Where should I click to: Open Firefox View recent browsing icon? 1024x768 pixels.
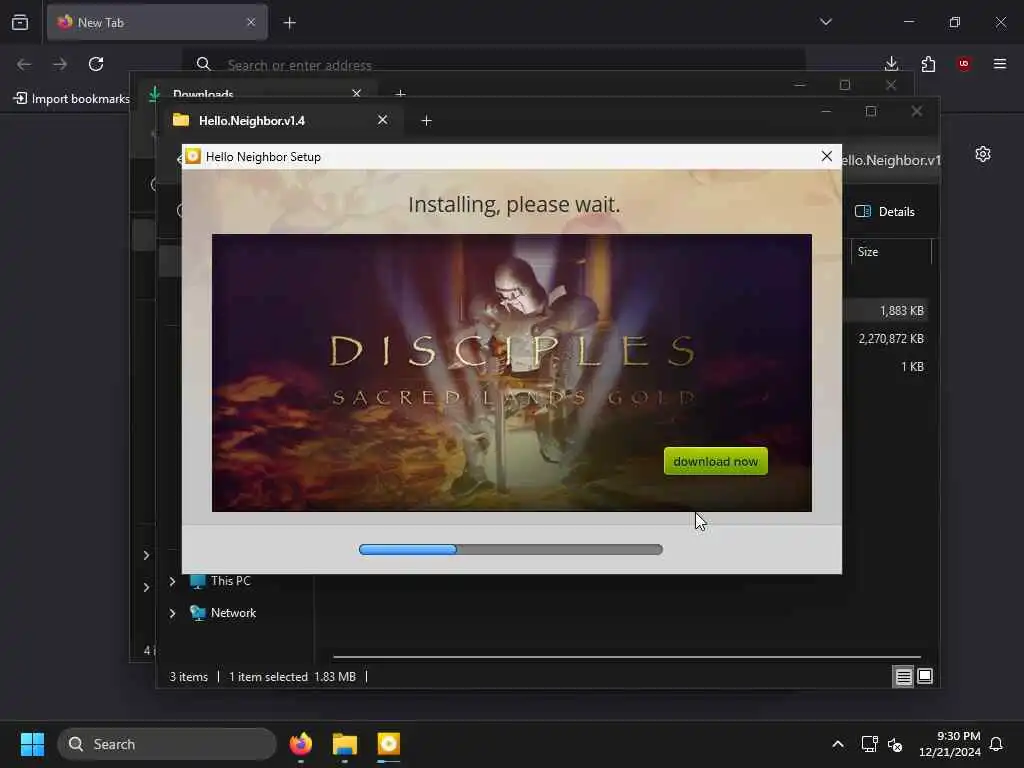(x=20, y=22)
